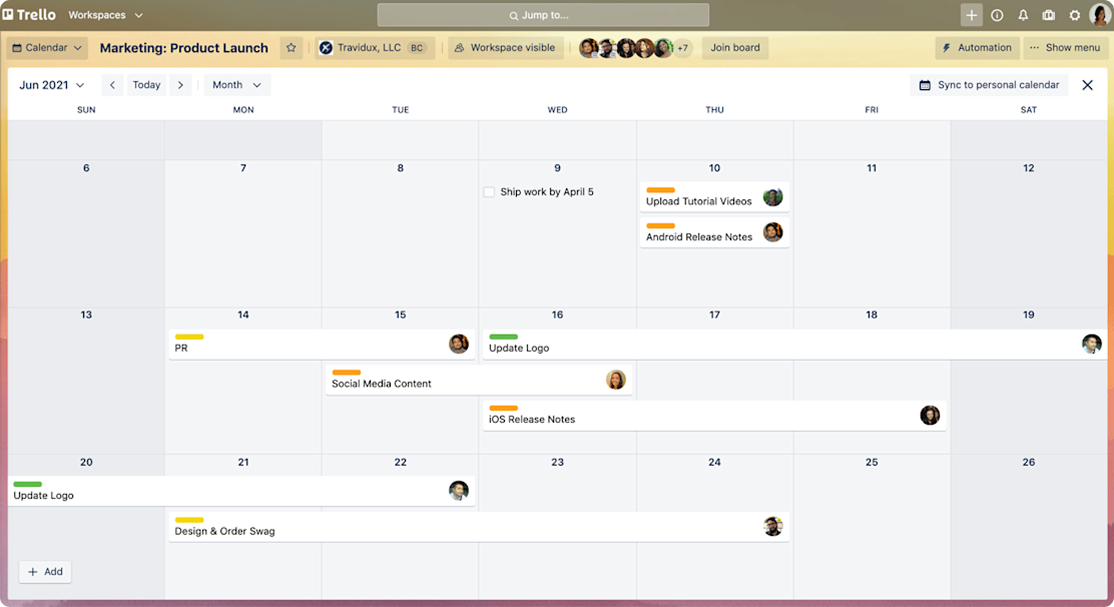Image resolution: width=1114 pixels, height=607 pixels.
Task: Click the plus create button in header
Action: tap(971, 15)
